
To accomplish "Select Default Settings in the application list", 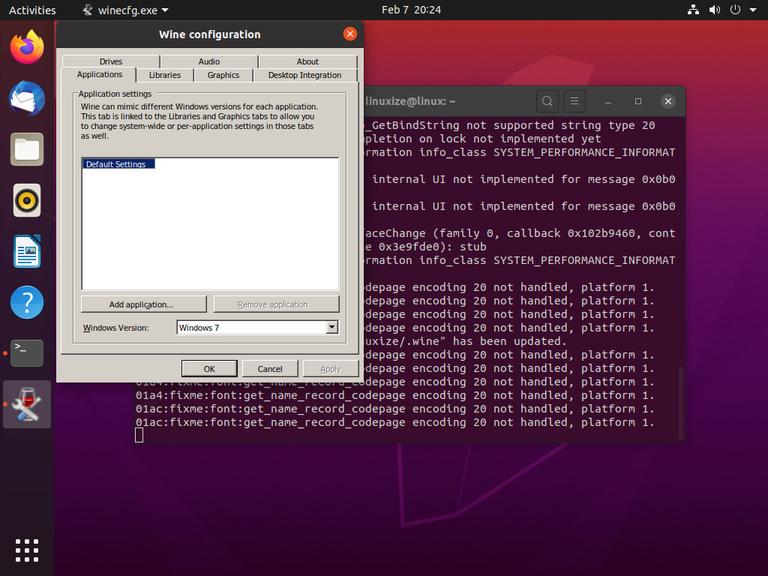I will coord(117,164).
